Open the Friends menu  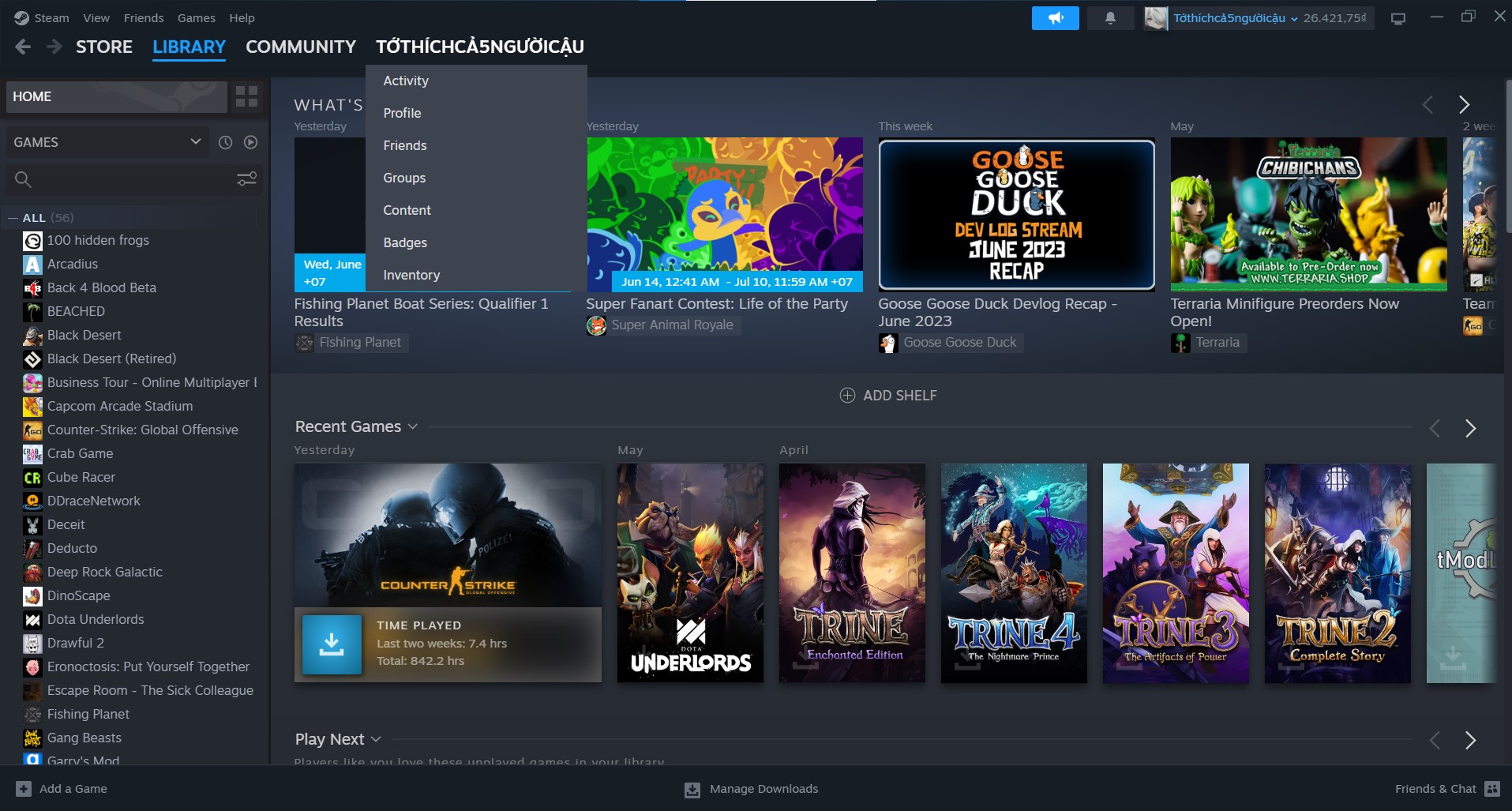144,17
